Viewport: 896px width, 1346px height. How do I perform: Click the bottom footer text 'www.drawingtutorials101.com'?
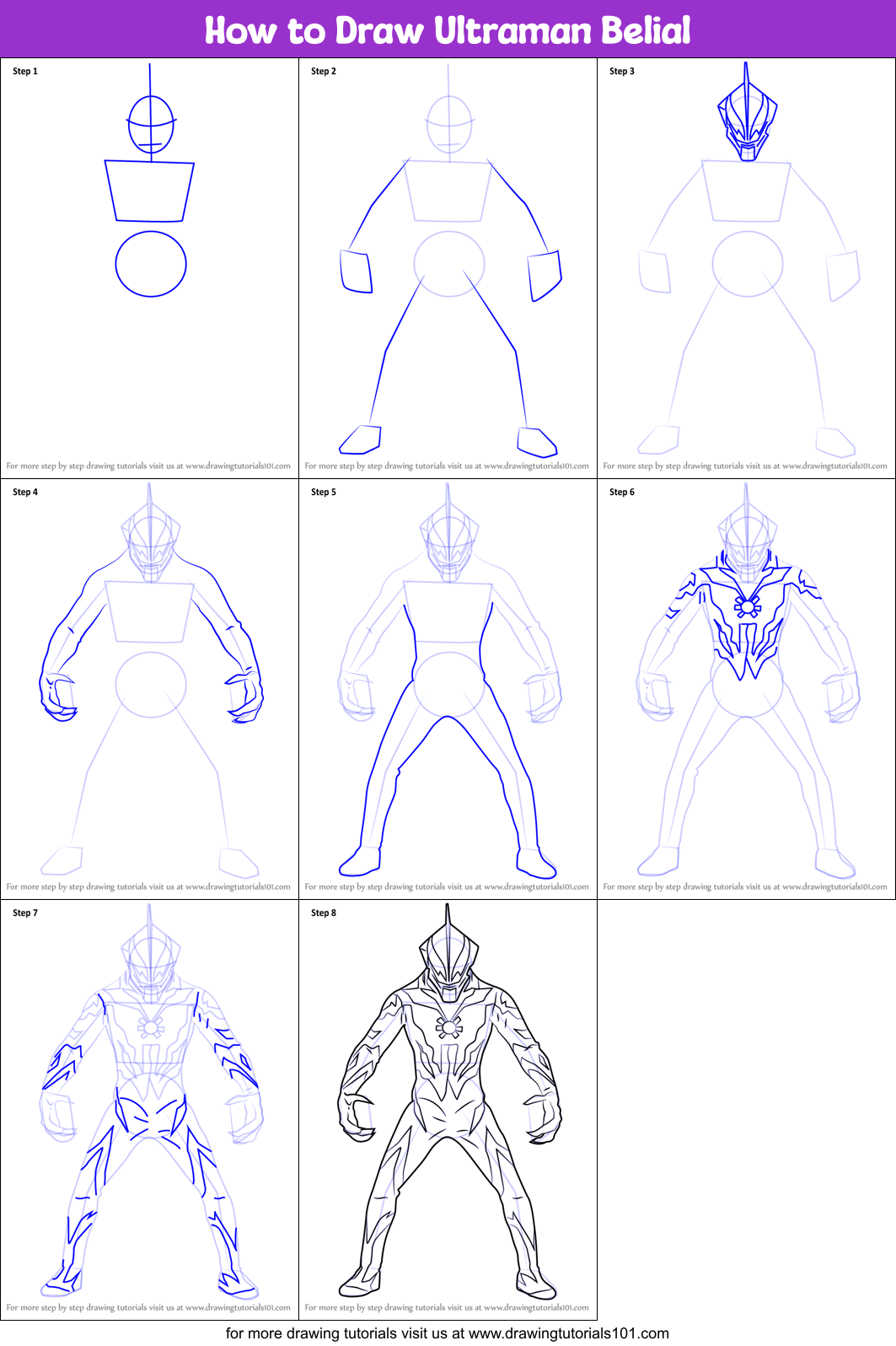tap(569, 1333)
